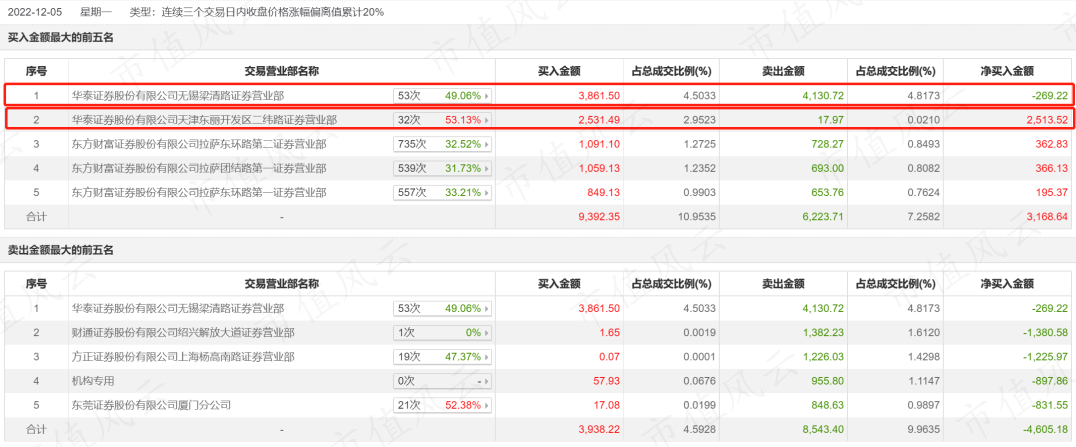Image resolution: width=1076 pixels, height=447 pixels.
Task: Open 东方财富证券拉萨东环路第一证券营业部
Action: [x=199, y=192]
